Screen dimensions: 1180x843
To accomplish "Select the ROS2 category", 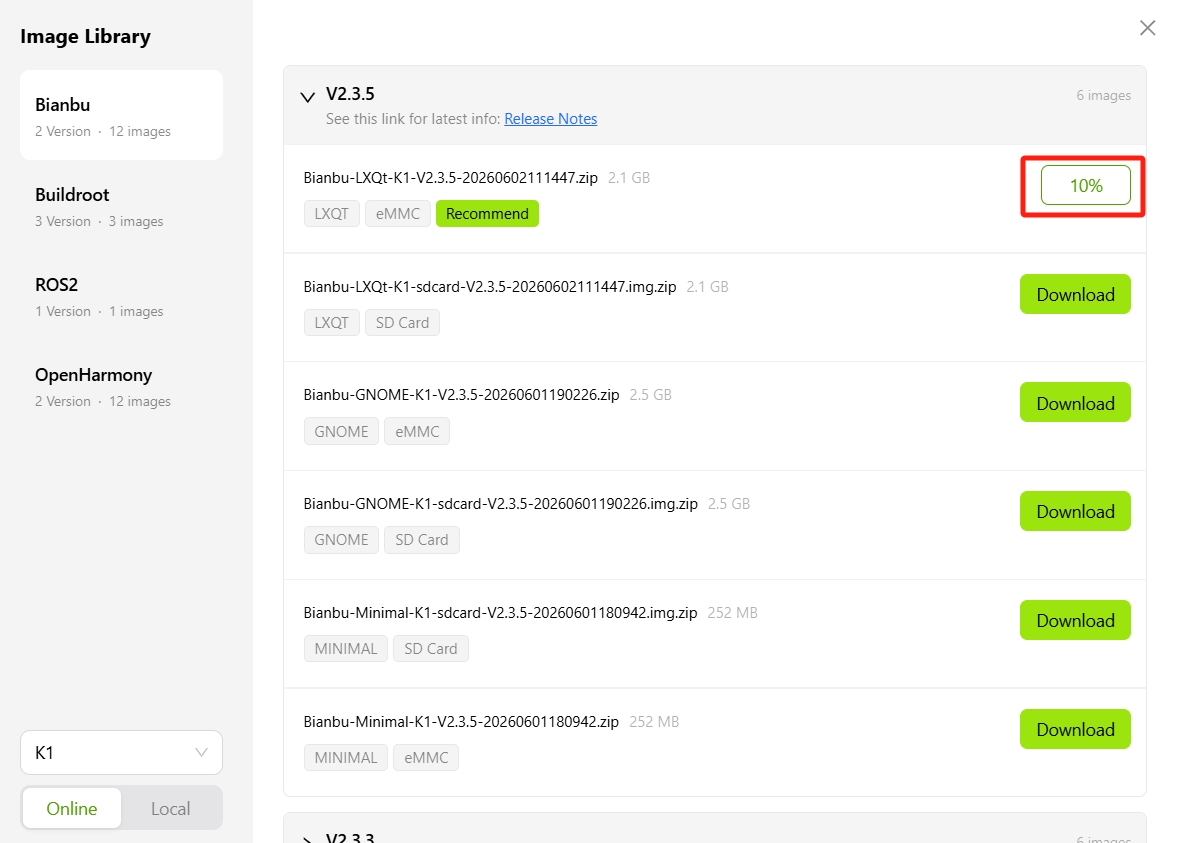I will 121,296.
